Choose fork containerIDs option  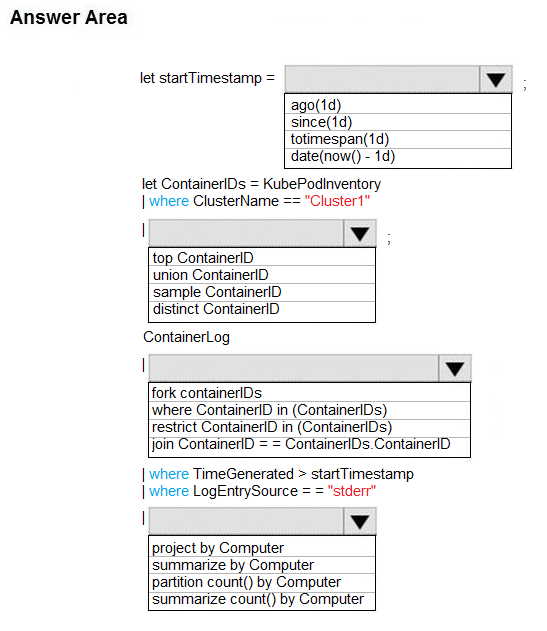(310, 393)
